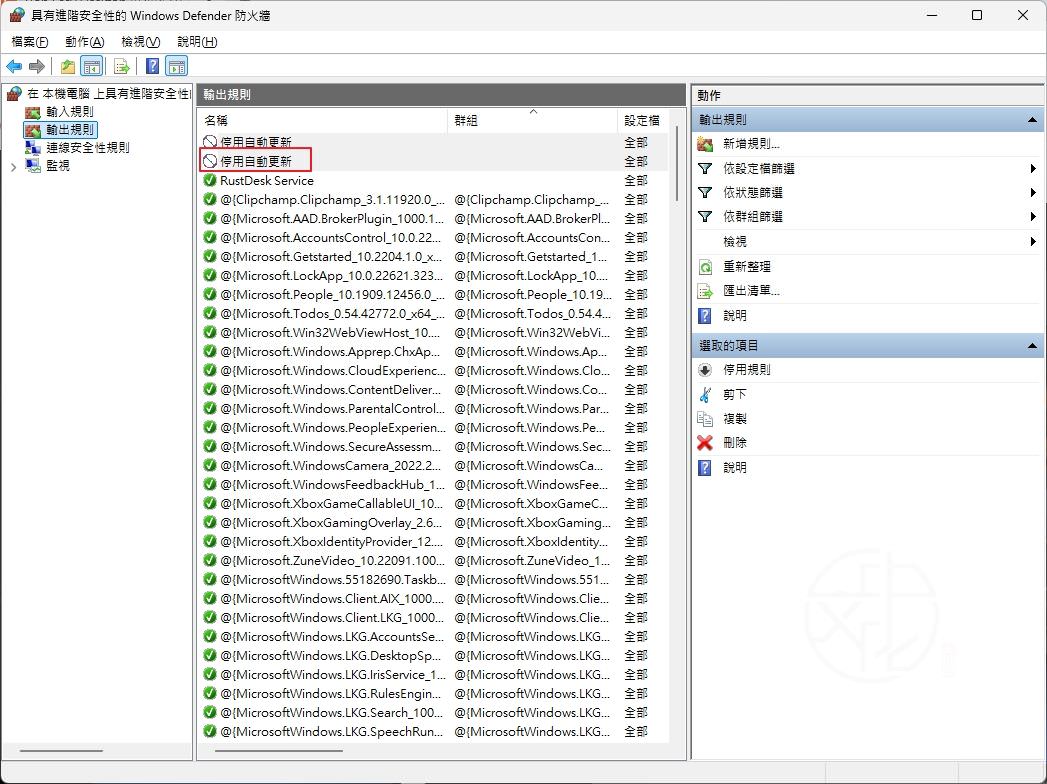Click 匯出清單... in the actions pane
This screenshot has height=784, width=1047.
(751, 291)
